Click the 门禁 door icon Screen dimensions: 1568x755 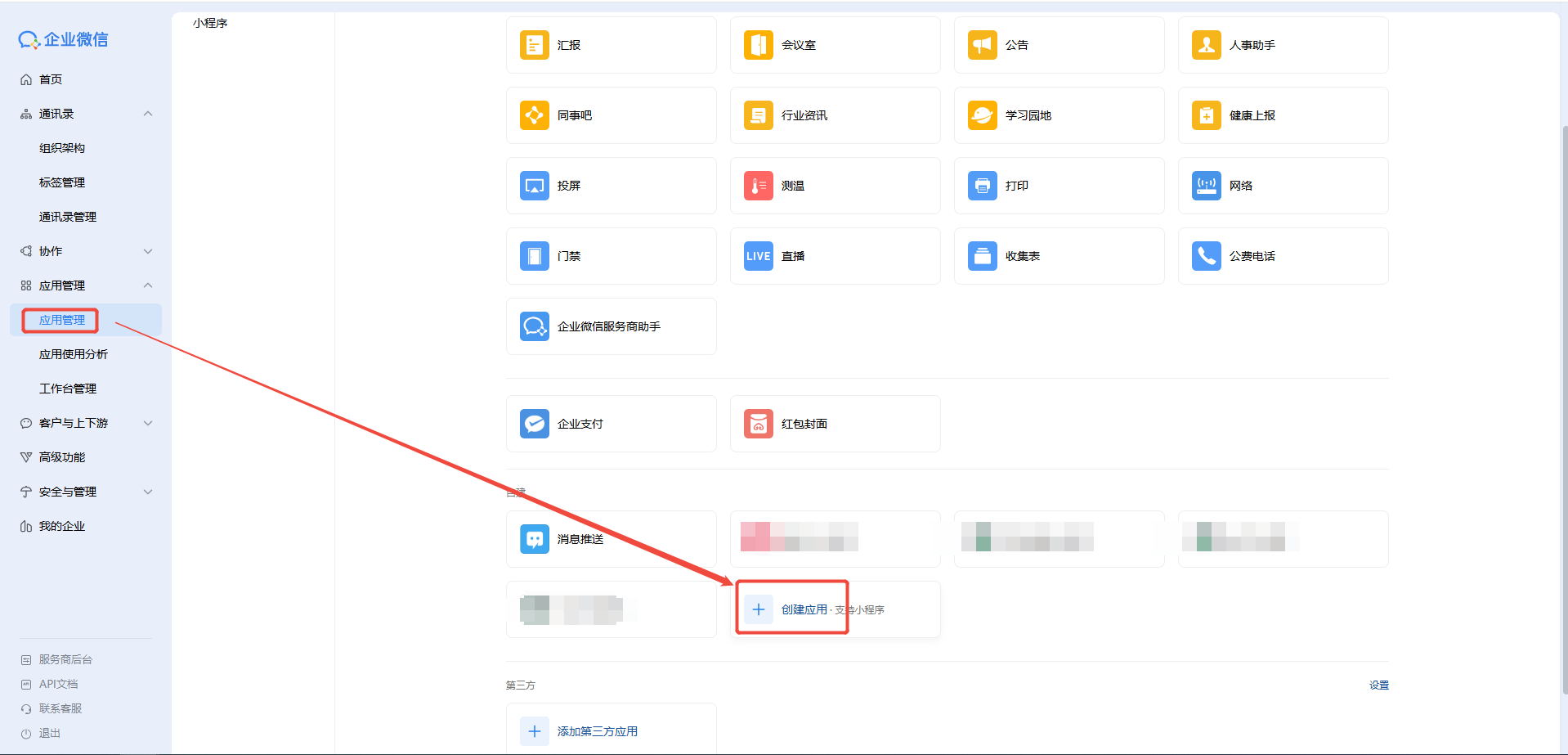point(535,256)
